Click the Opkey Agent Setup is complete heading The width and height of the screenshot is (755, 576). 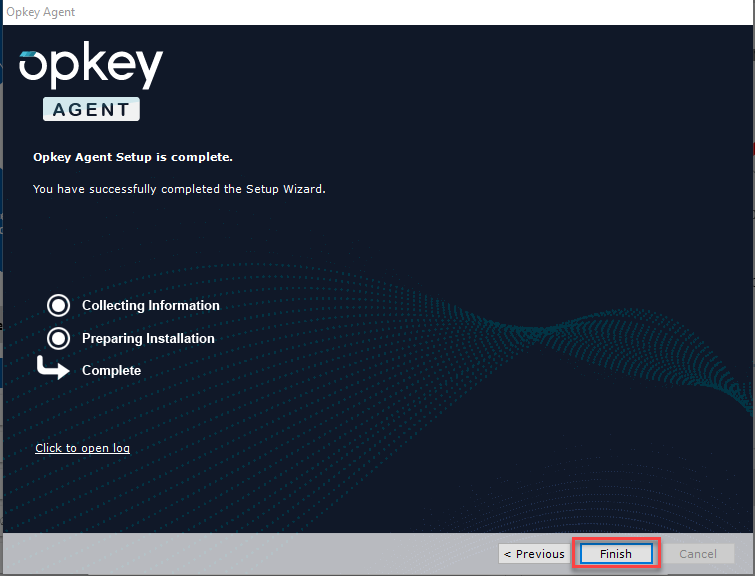(x=133, y=157)
